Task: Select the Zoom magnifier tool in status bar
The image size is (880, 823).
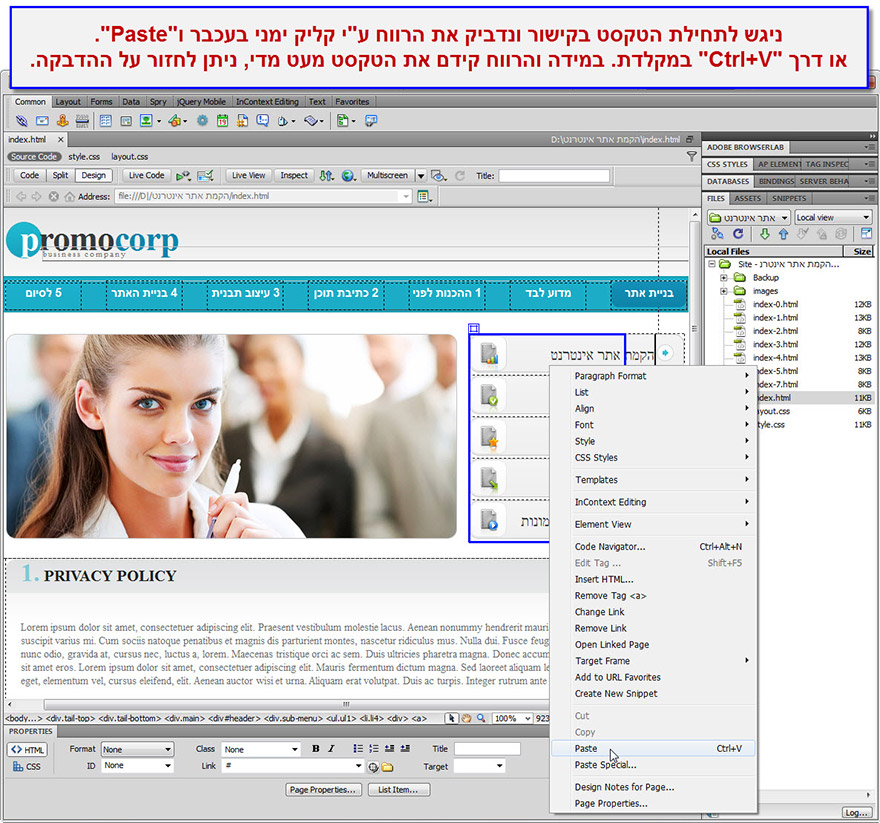Action: [x=481, y=718]
